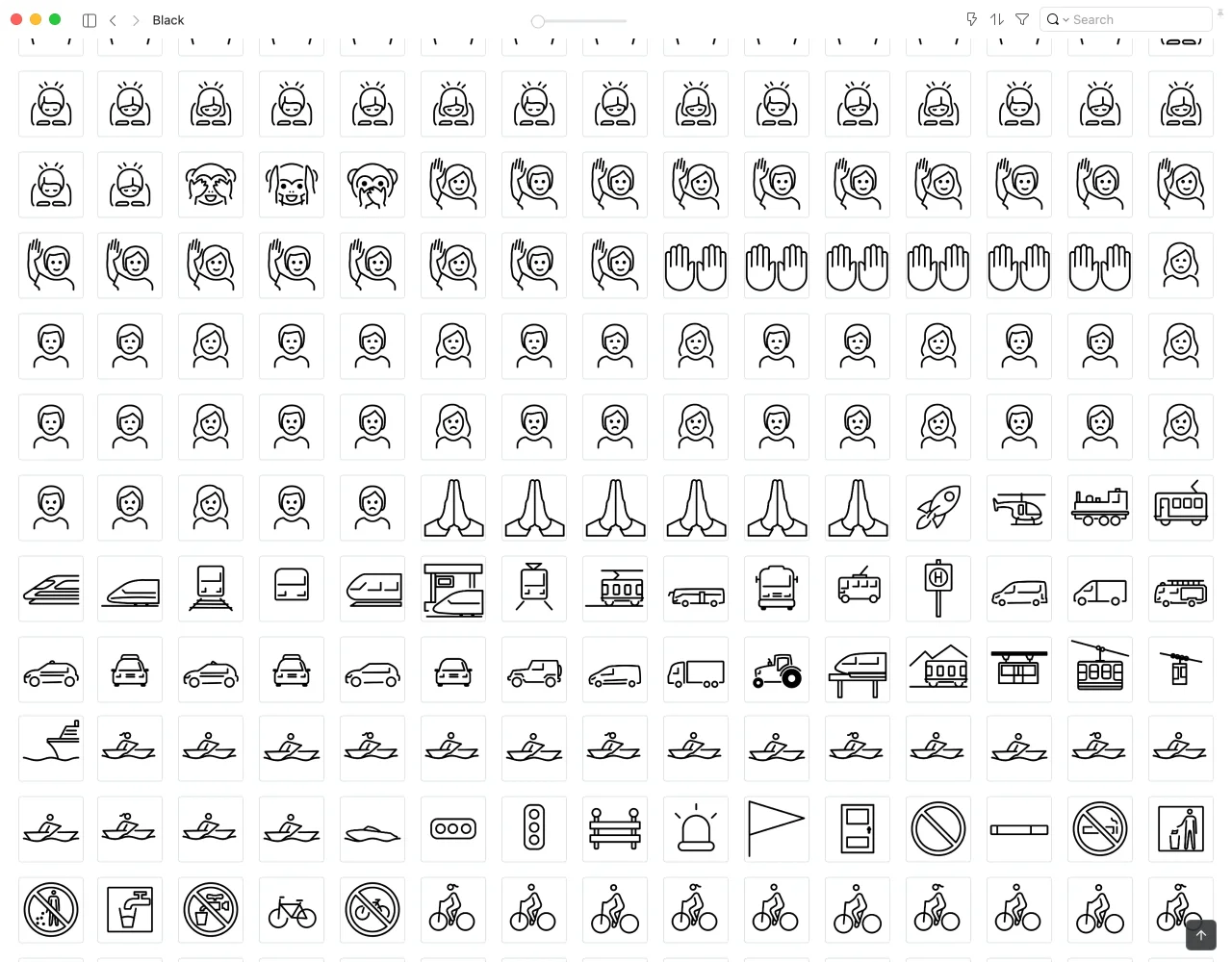Select the front-view tram with pantograph glyph

pyautogui.click(x=534, y=589)
